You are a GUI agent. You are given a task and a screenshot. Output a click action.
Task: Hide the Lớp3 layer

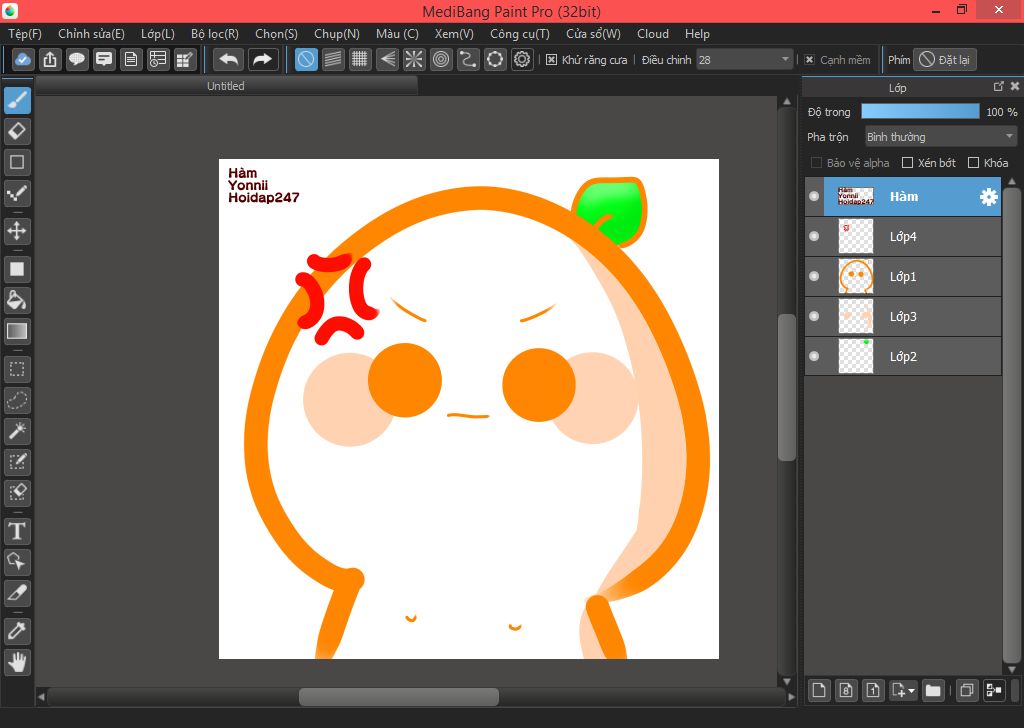(814, 316)
